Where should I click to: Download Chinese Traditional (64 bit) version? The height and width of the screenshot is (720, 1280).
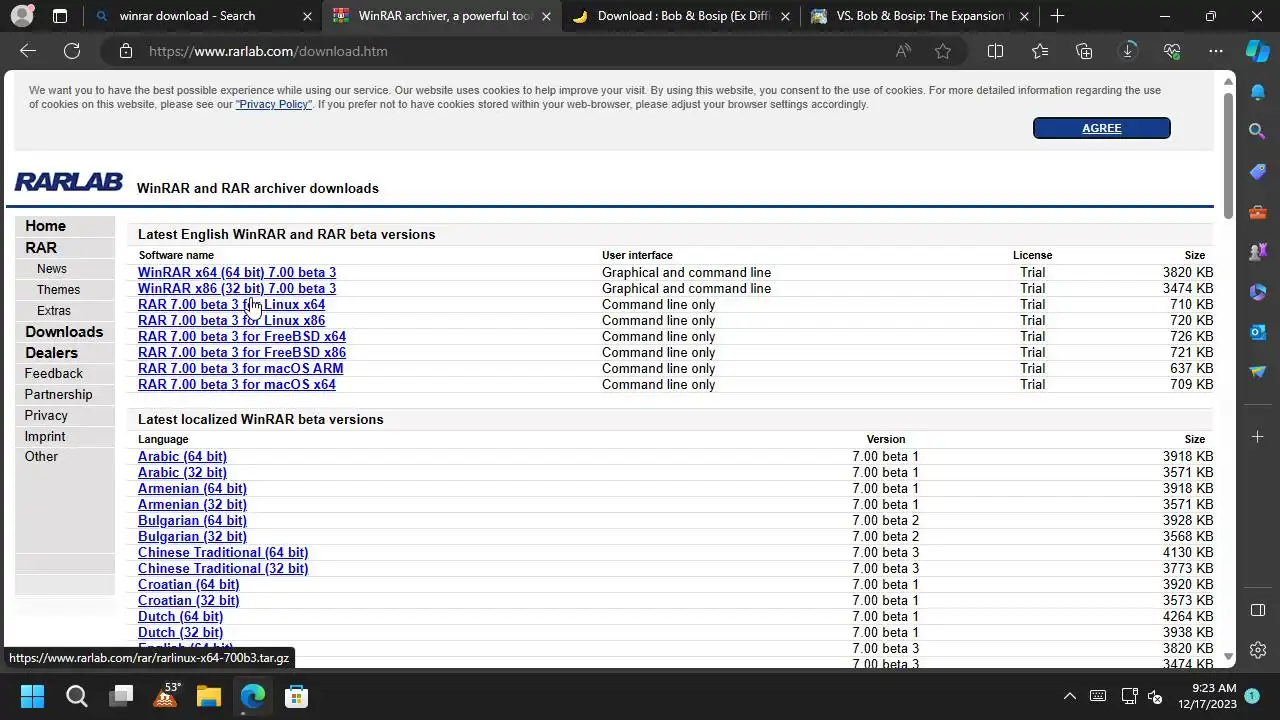pyautogui.click(x=223, y=552)
